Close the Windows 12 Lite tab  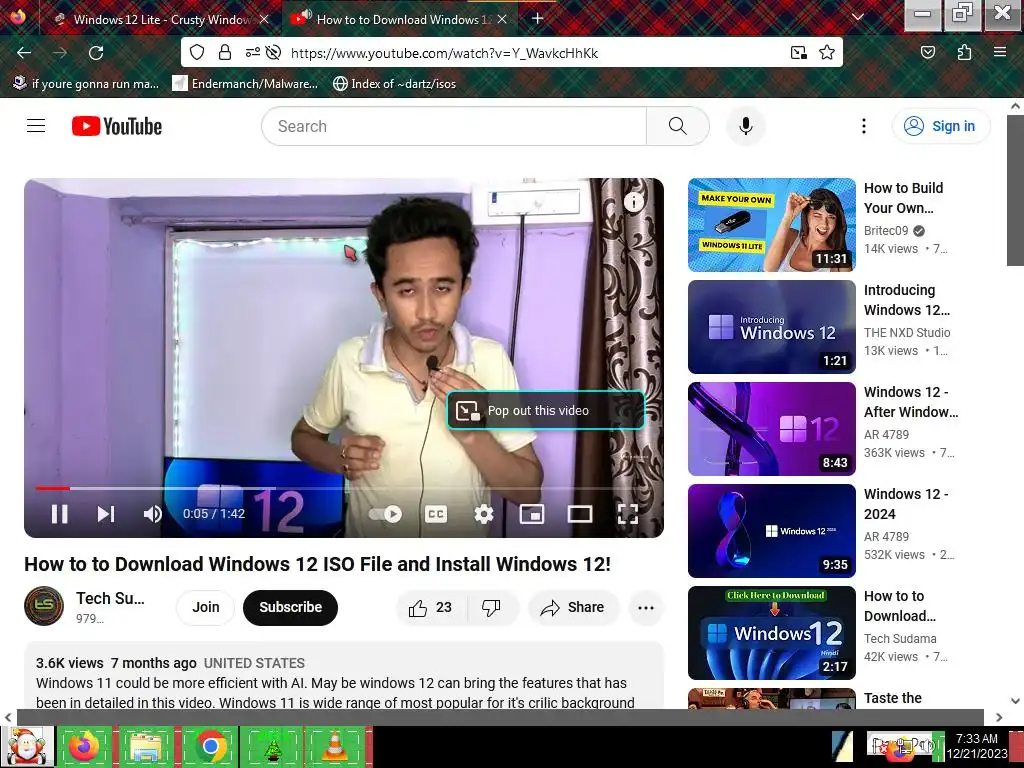click(264, 20)
